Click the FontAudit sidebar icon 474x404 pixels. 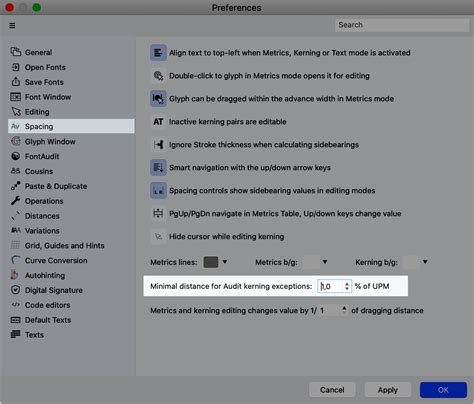16,156
